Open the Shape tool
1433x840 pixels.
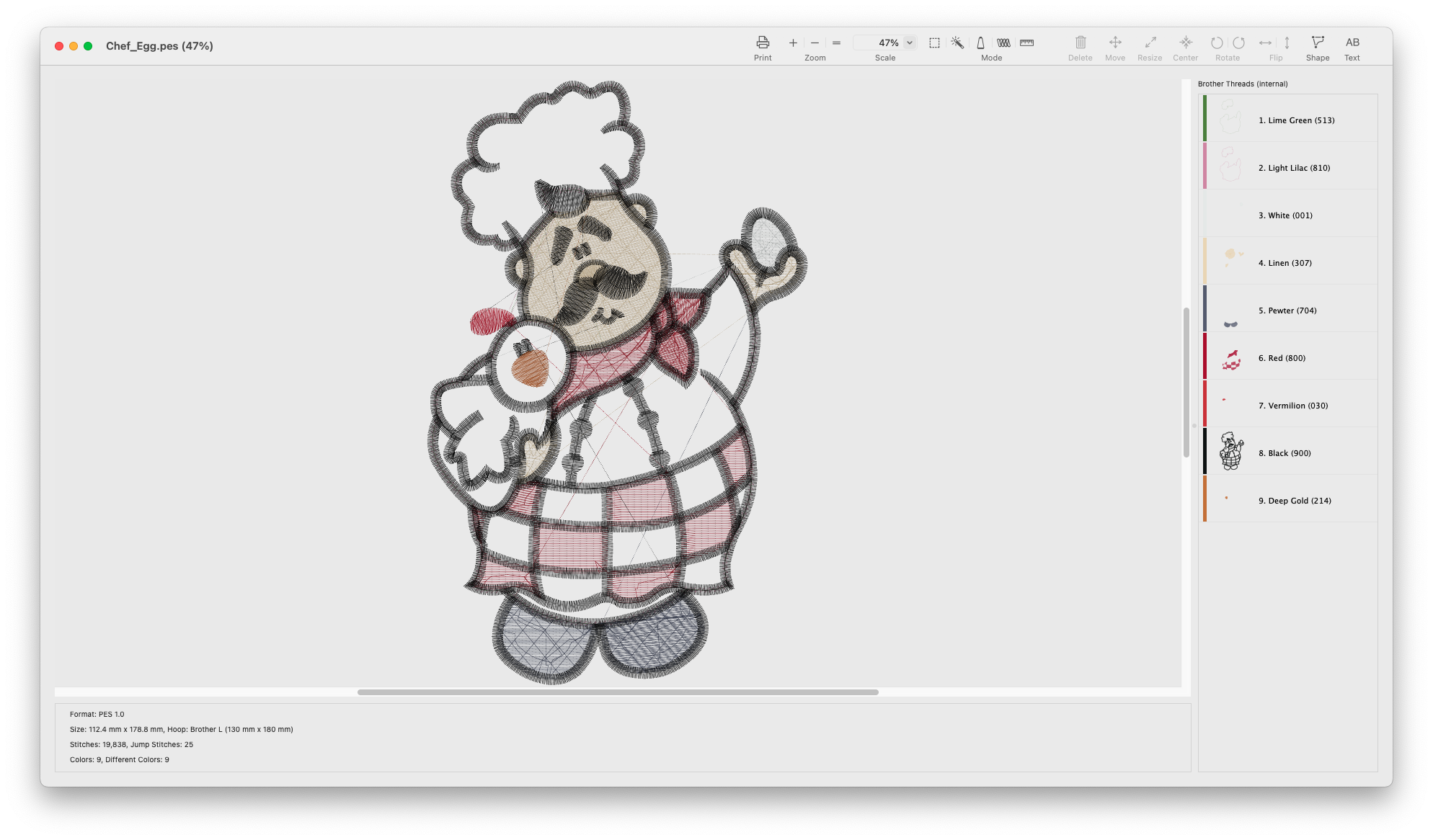coord(1317,43)
